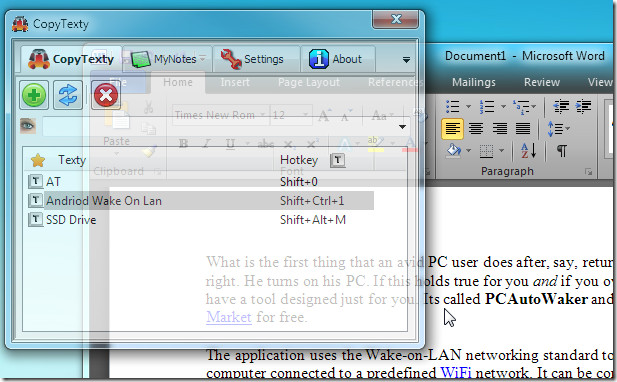This screenshot has width=617, height=382.
Task: Apply Shading paint bucket in Word
Action: [454, 151]
